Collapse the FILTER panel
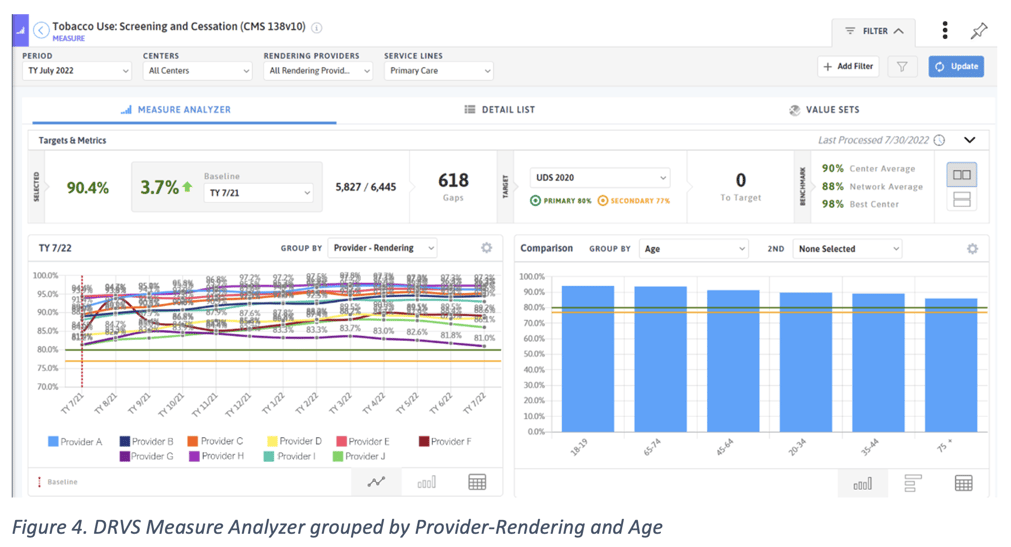The image size is (1011, 547). [872, 31]
